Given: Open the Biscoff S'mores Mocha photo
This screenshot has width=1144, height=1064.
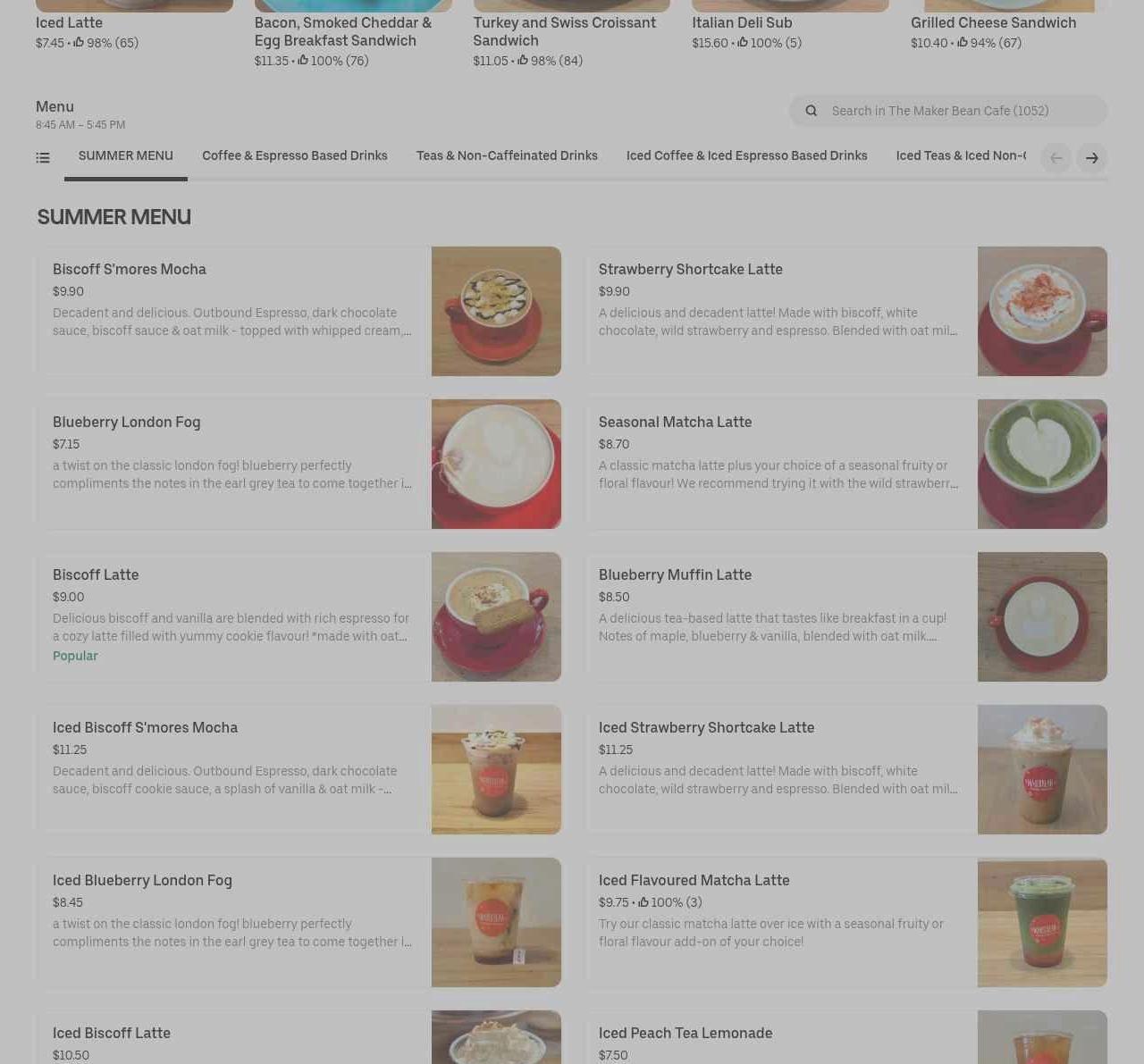Looking at the screenshot, I should [496, 311].
